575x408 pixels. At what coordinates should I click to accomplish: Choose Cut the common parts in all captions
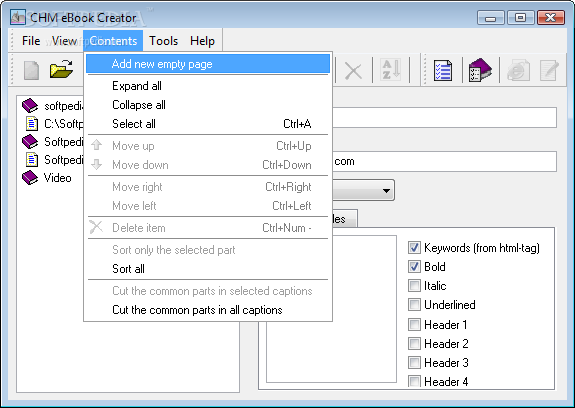tap(208, 310)
